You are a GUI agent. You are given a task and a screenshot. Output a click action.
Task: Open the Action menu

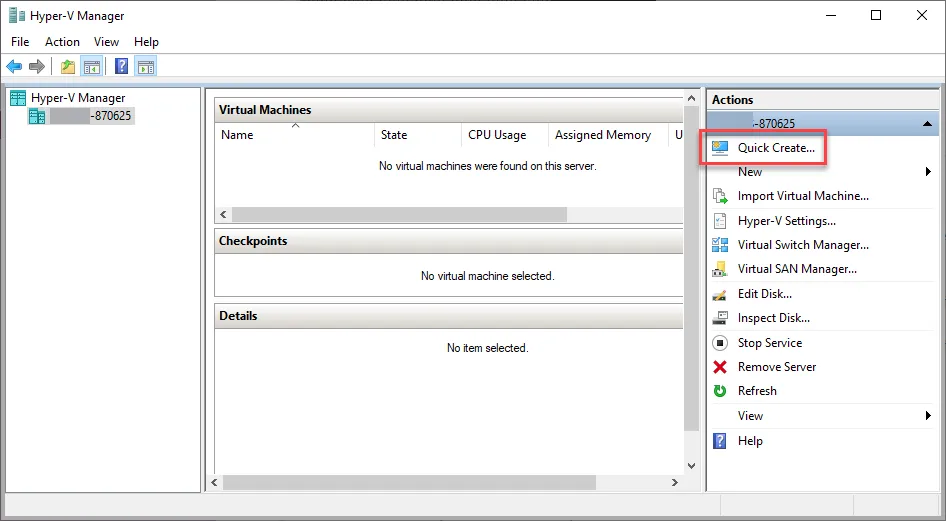pos(62,42)
